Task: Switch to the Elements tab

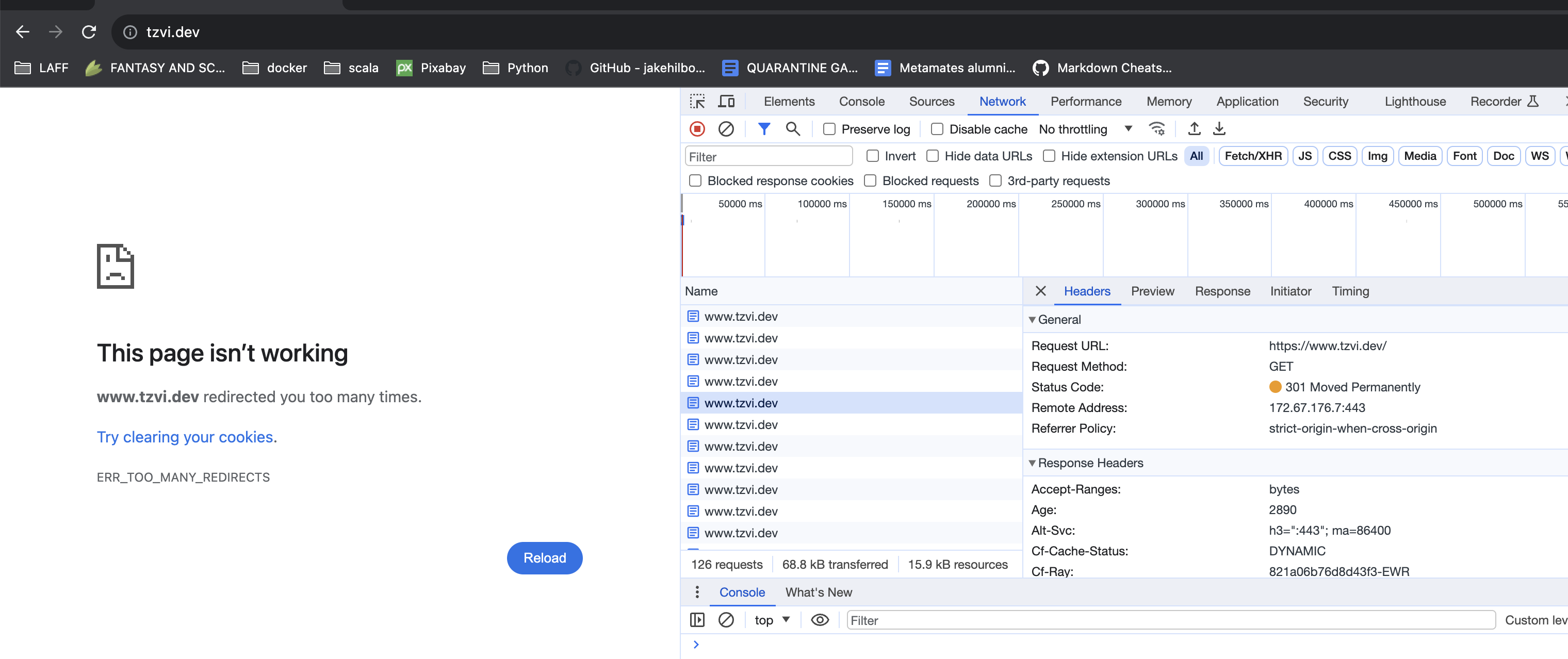Action: pos(789,102)
